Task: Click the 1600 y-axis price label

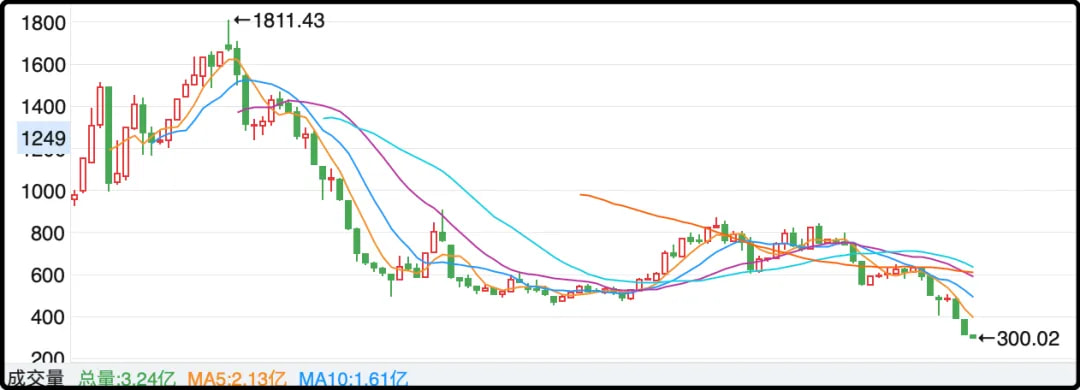Action: tap(43, 65)
